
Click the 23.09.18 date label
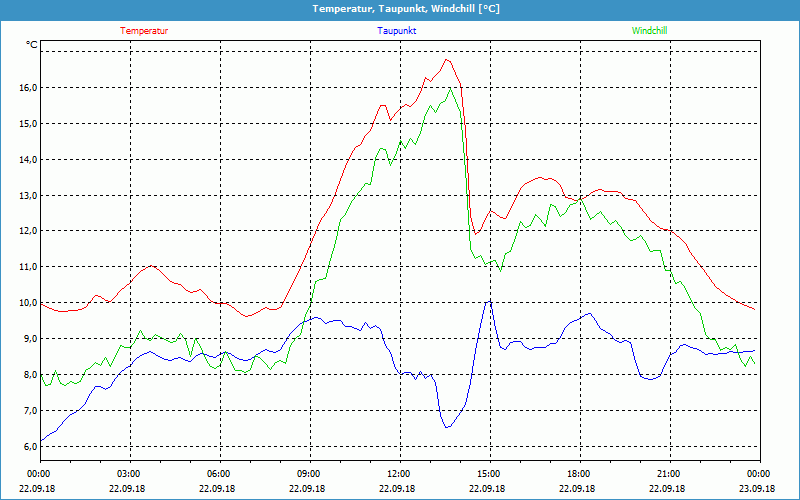pyautogui.click(x=757, y=488)
